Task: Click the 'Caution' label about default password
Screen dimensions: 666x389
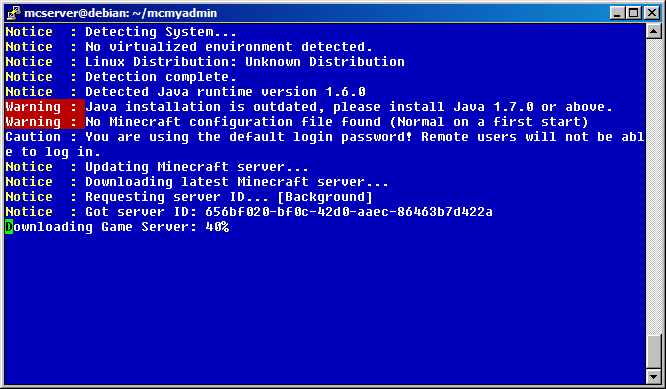Action: coord(33,137)
